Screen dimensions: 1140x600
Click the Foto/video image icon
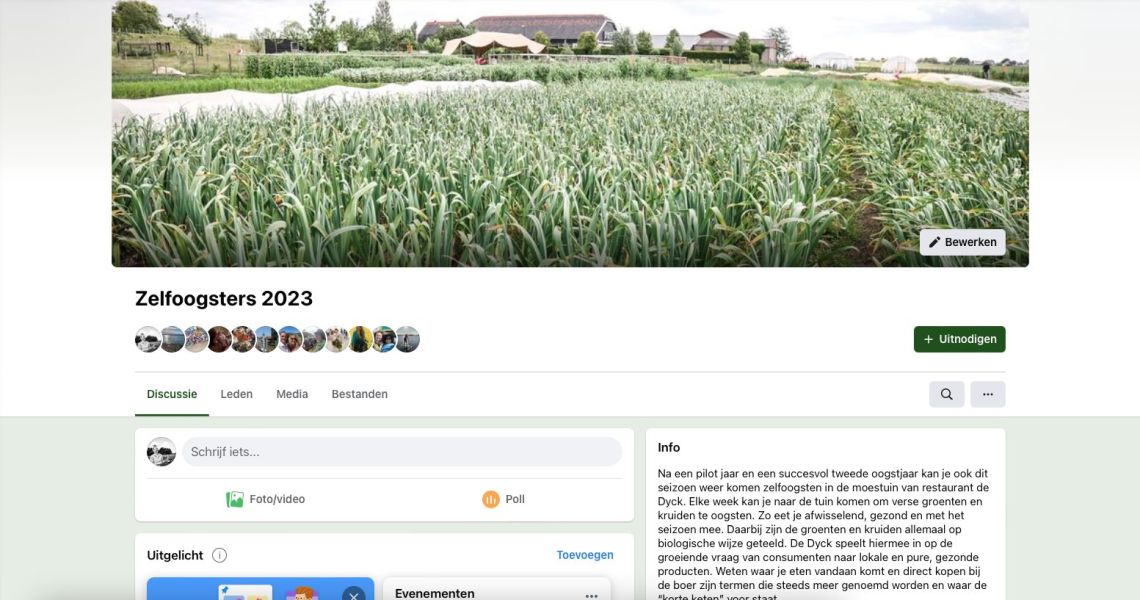pyautogui.click(x=235, y=500)
